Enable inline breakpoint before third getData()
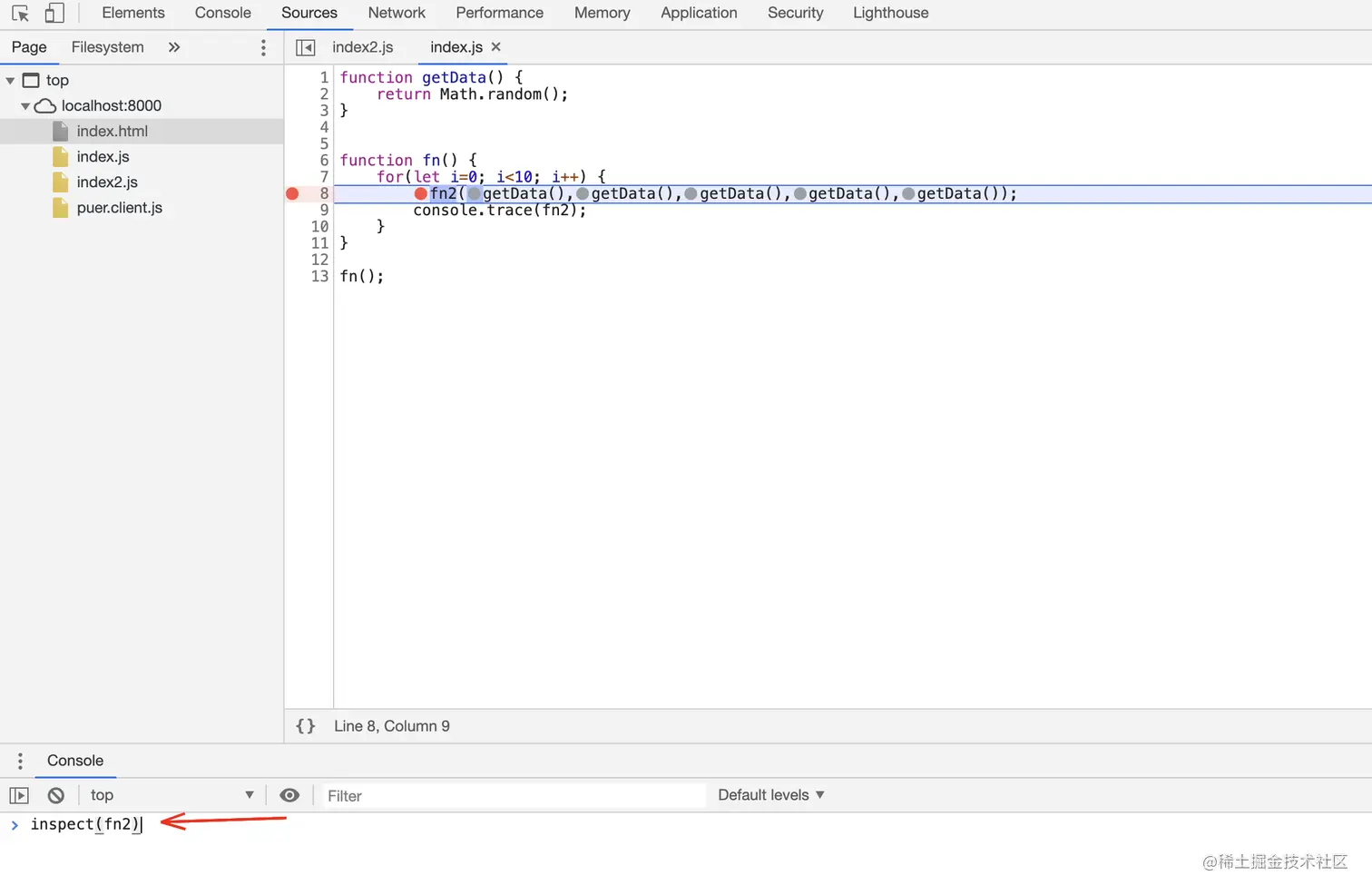Viewport: 1372px width, 895px height. (691, 193)
